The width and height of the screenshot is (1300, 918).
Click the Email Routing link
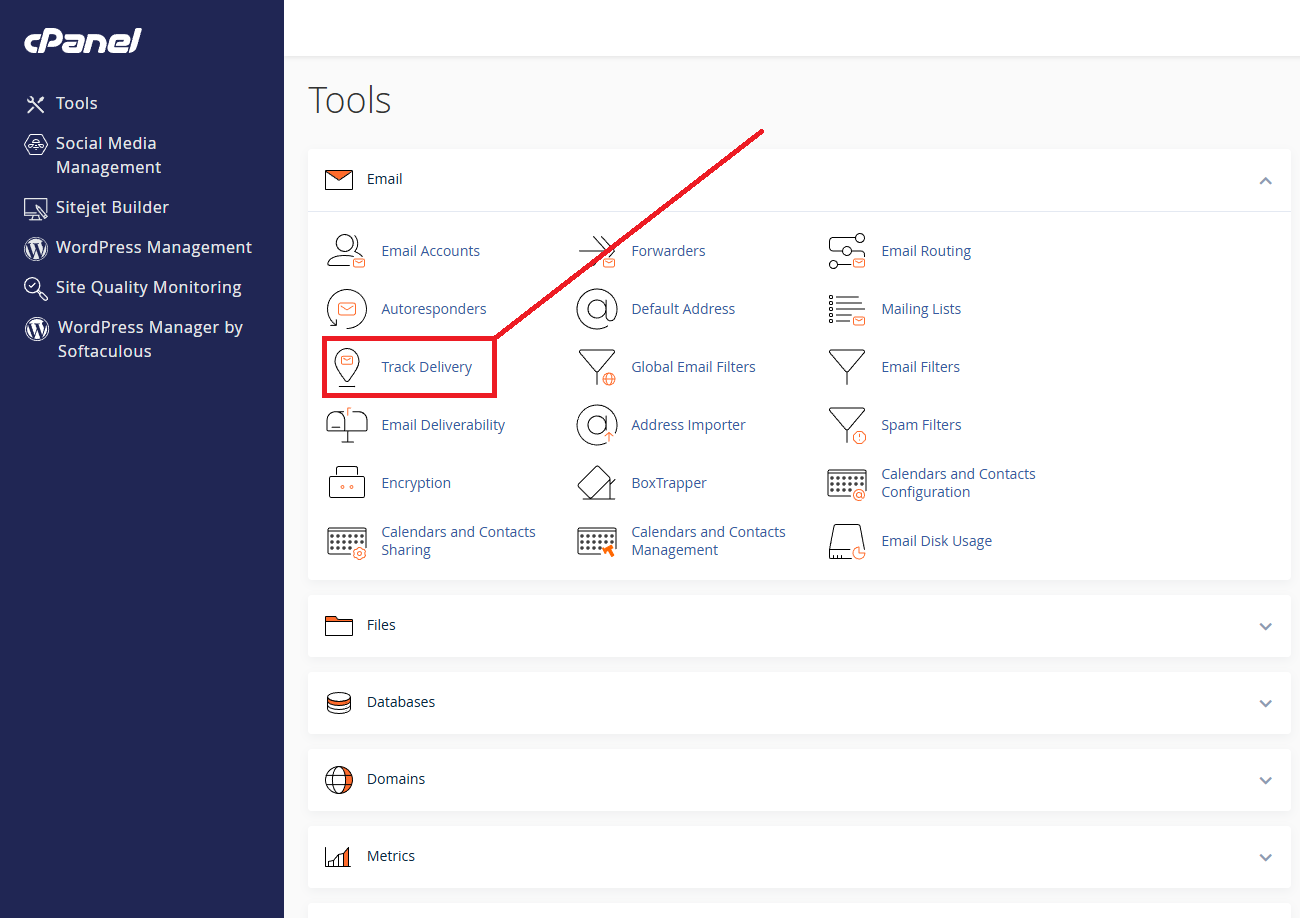click(926, 251)
